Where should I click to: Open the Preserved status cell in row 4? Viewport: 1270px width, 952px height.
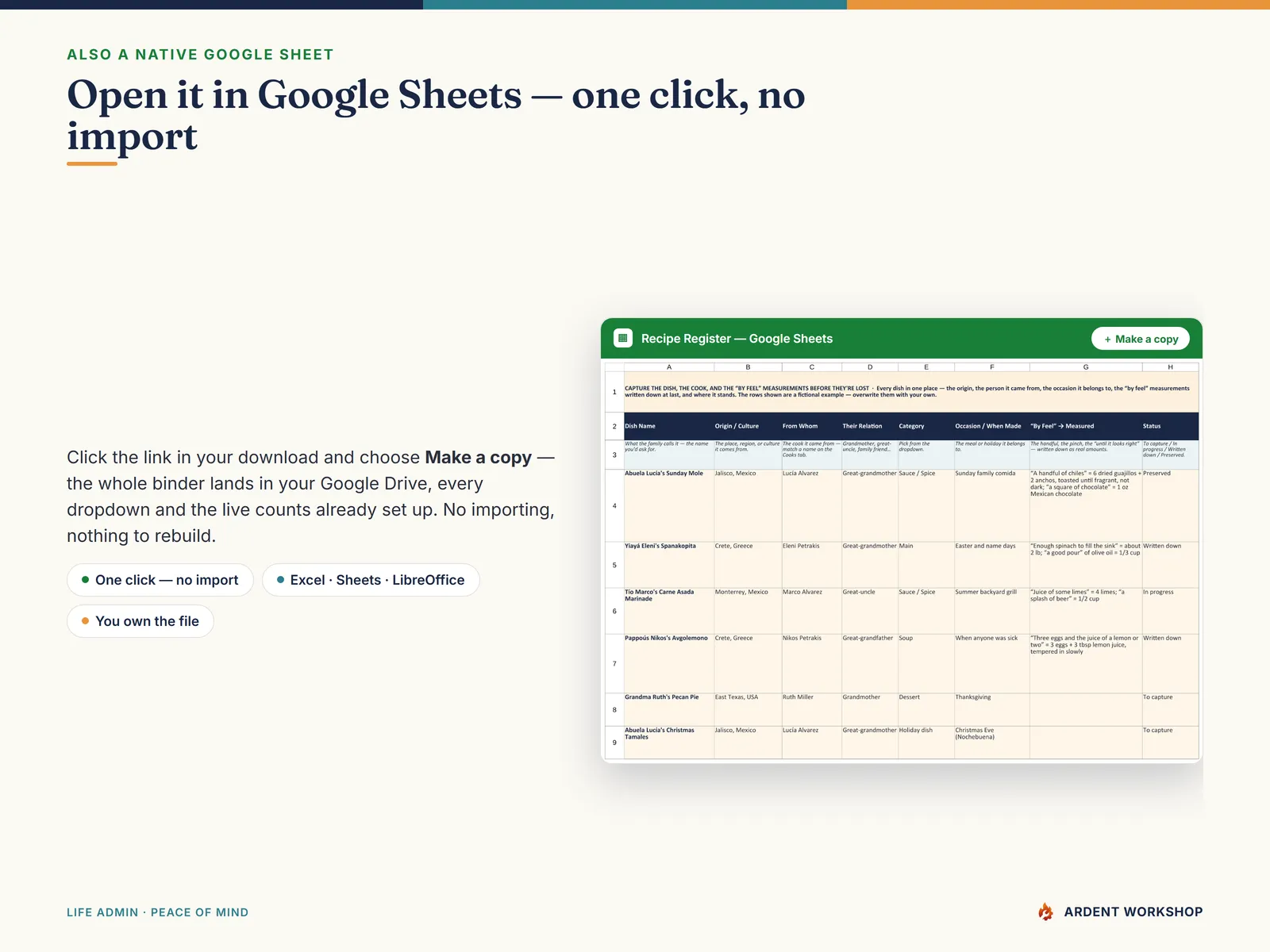(x=1170, y=505)
